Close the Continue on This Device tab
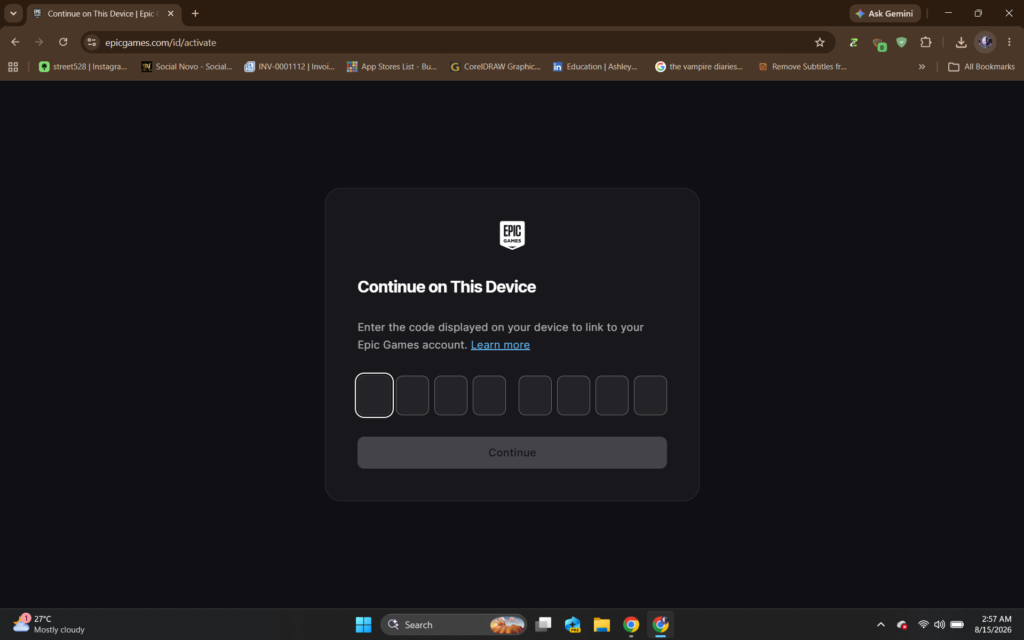The height and width of the screenshot is (640, 1024). click(170, 14)
